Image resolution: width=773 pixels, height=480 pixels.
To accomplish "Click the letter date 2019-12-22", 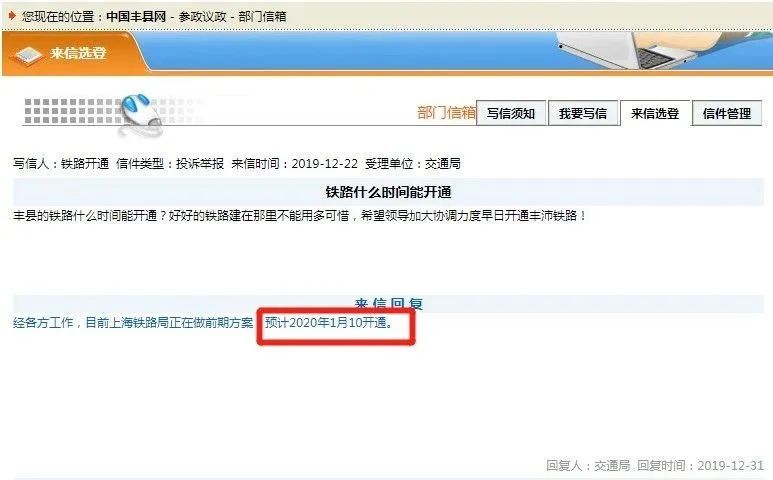I will pyautogui.click(x=324, y=164).
